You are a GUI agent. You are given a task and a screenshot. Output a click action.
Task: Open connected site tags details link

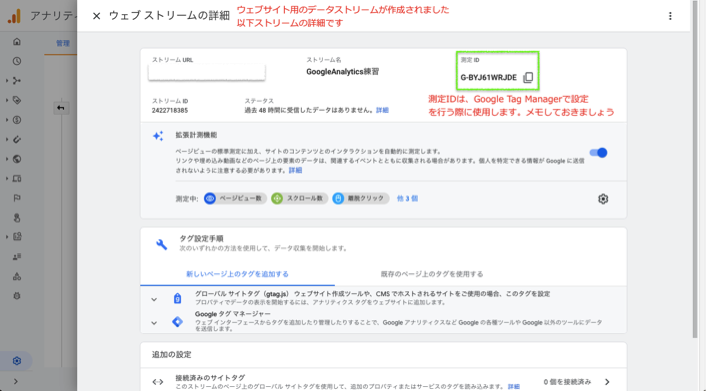coord(514,387)
